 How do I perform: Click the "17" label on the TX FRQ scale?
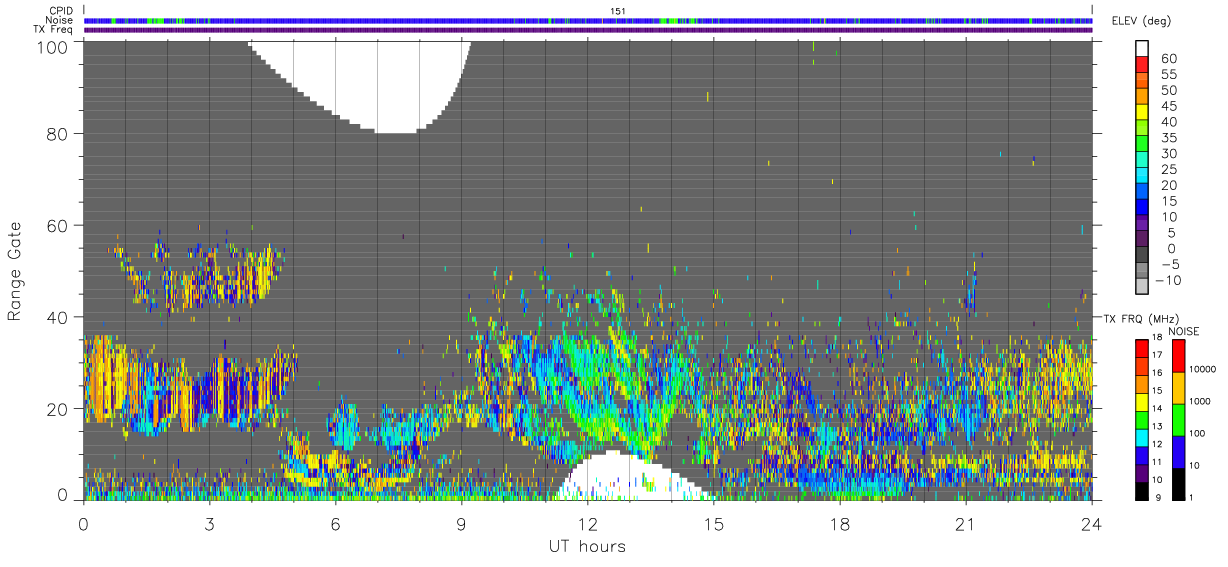click(1158, 355)
